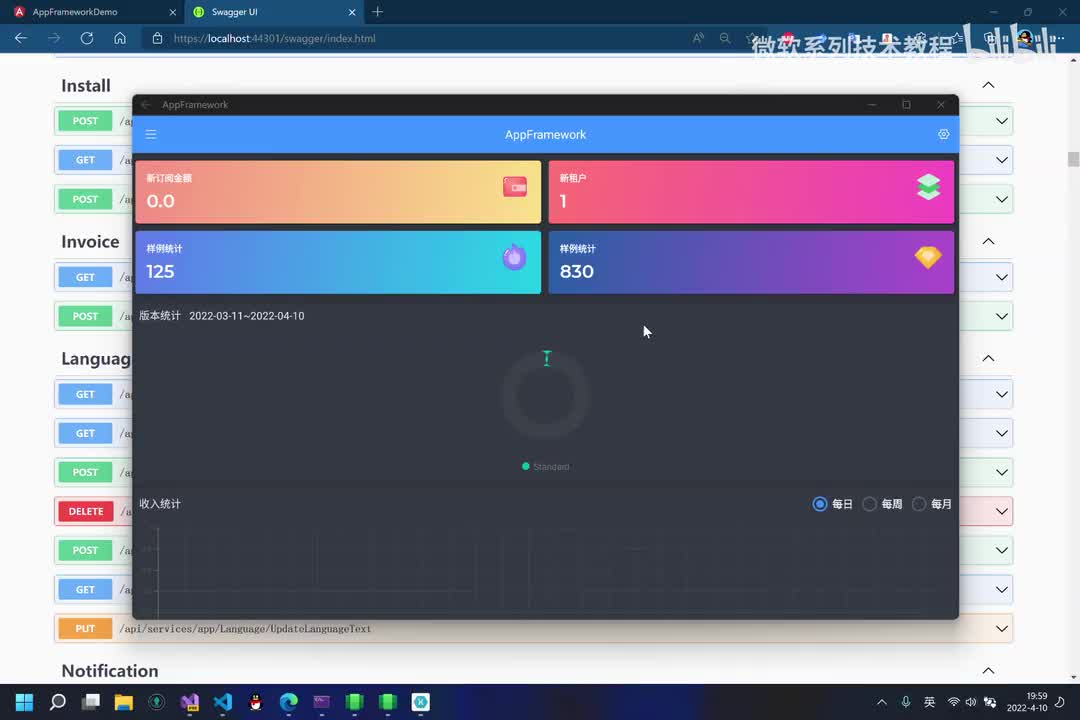
Task: Click the wallet icon on the orange subscription card
Action: click(x=515, y=187)
